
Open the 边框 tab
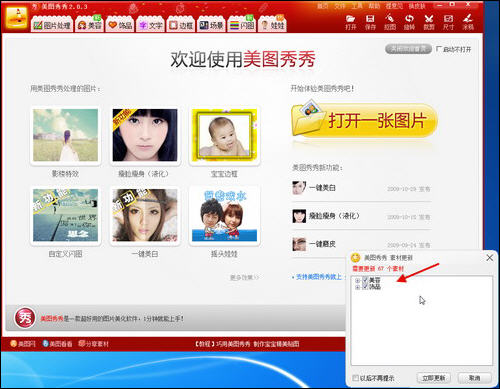[x=181, y=25]
